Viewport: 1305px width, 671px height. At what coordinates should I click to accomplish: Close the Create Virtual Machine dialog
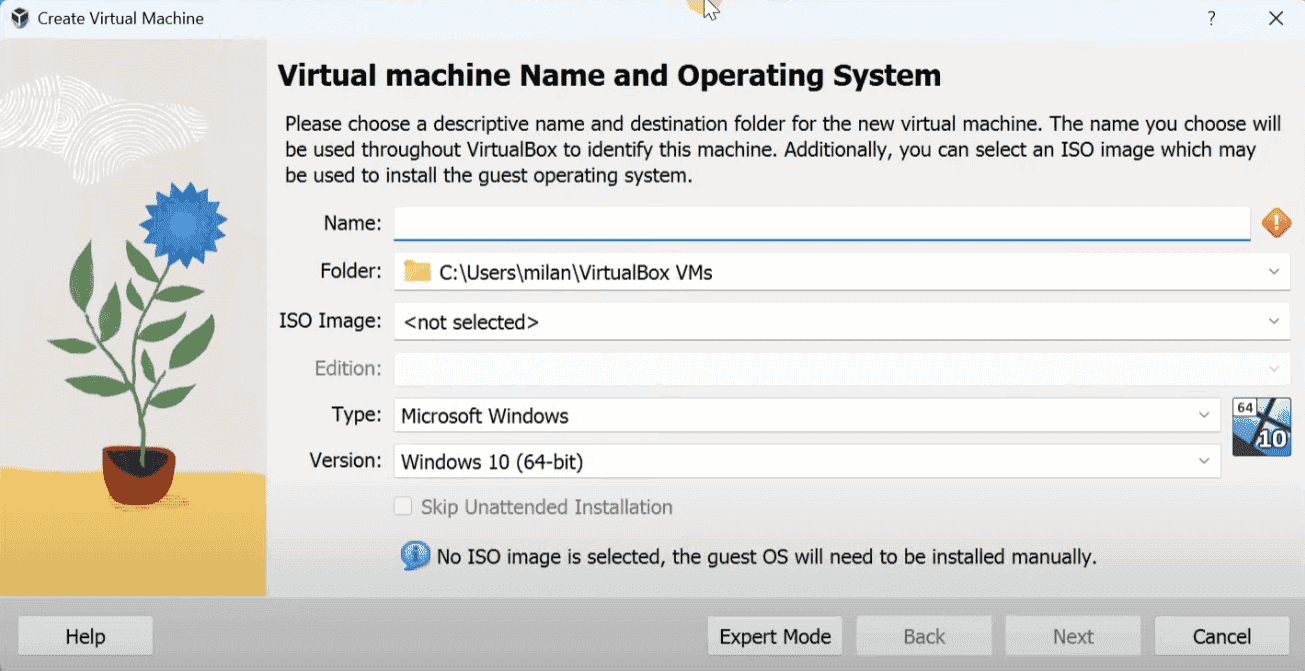[1277, 18]
